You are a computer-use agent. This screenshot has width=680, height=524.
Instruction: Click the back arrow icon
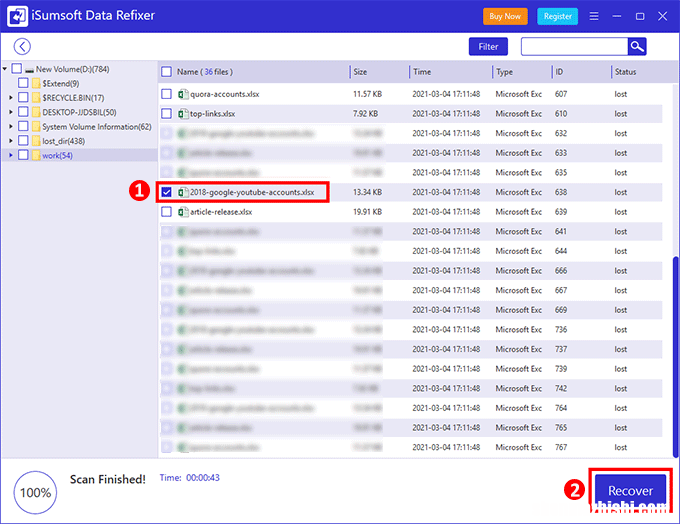22,46
